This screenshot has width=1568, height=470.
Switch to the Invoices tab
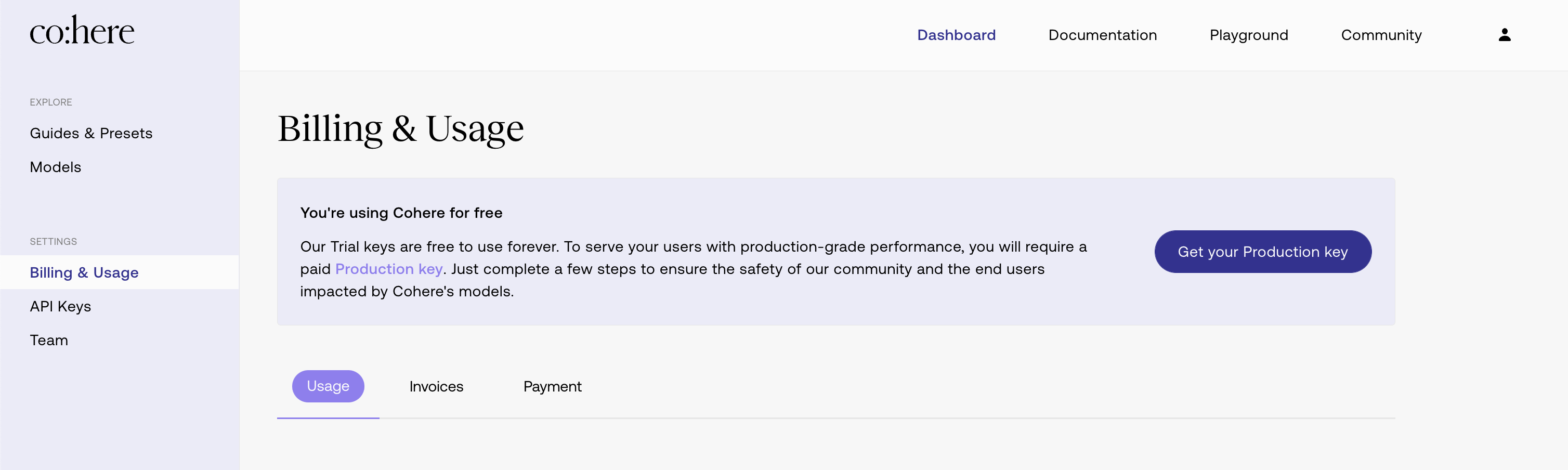[x=436, y=387]
